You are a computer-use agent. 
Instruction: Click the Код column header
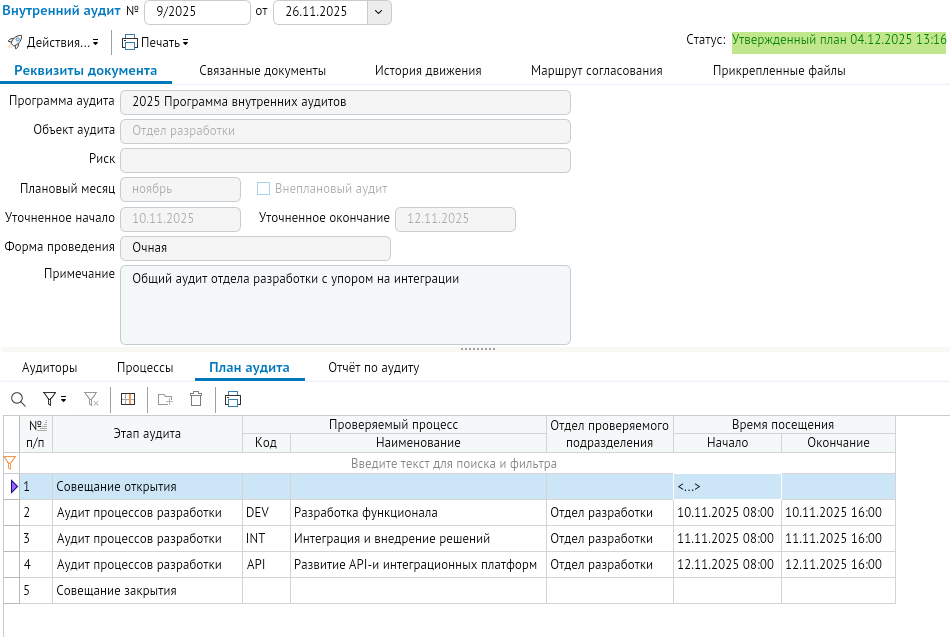coord(266,443)
